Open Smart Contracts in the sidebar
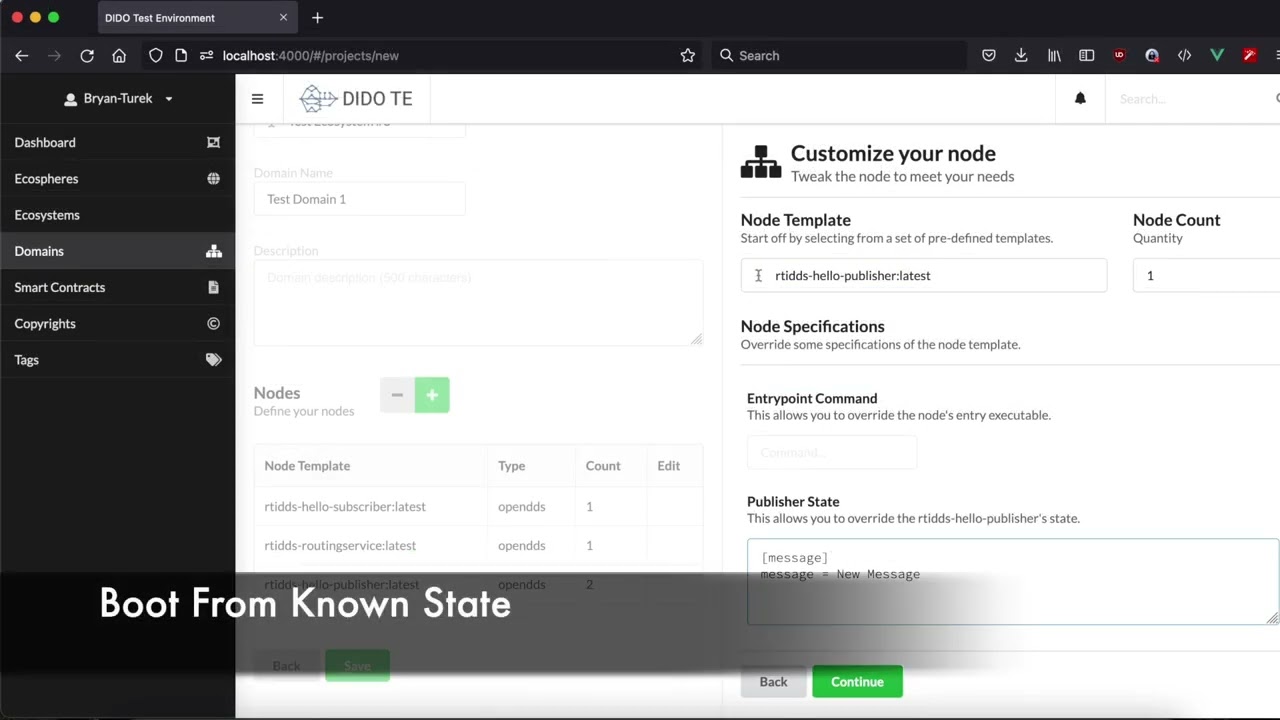1280x720 pixels. pos(118,287)
